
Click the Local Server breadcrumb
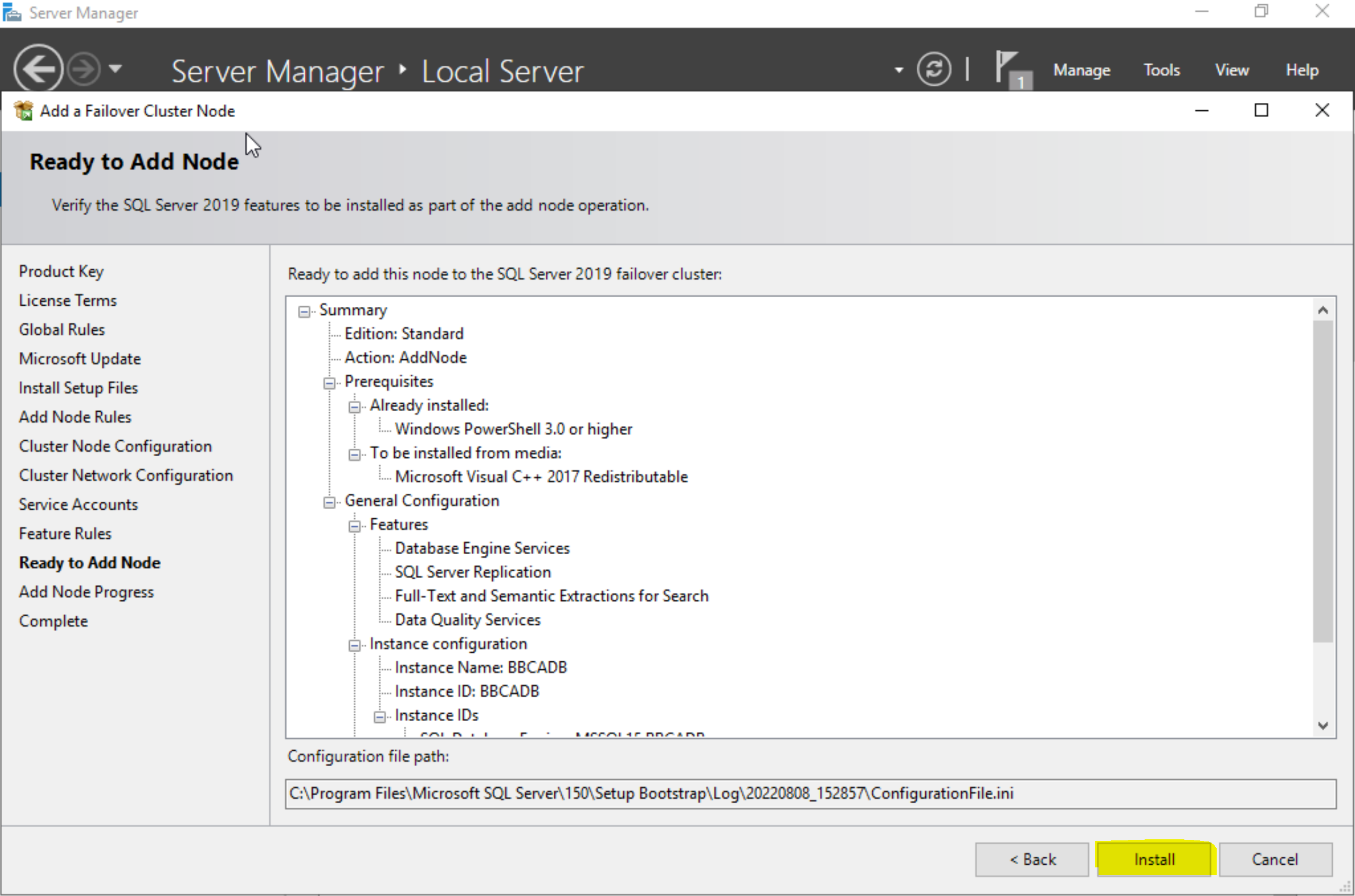coord(503,71)
